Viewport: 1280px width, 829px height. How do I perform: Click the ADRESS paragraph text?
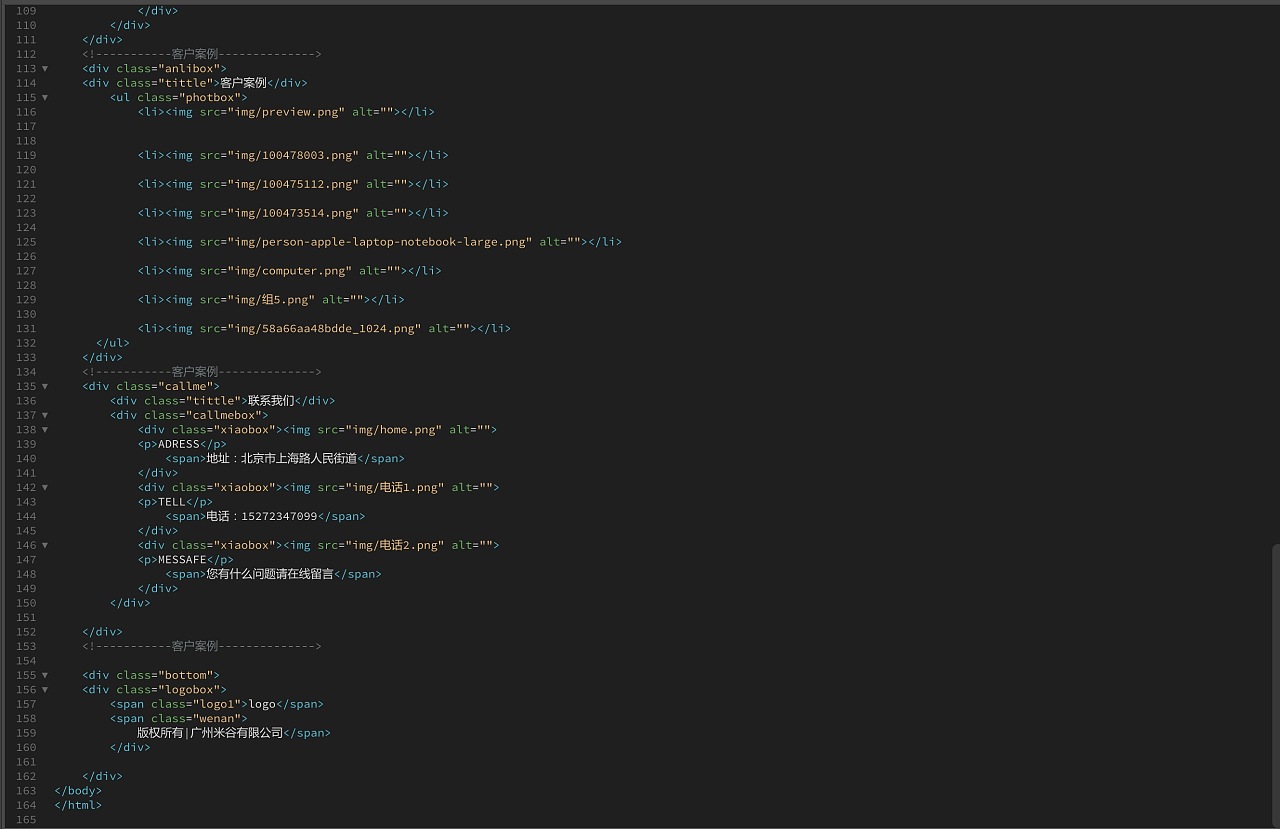tap(179, 445)
